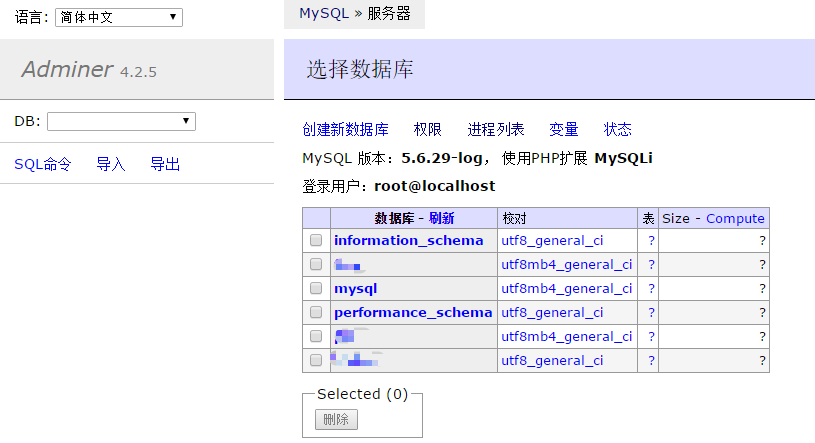Open the language dropdown showing 简体中文
815x443 pixels.
tap(119, 17)
